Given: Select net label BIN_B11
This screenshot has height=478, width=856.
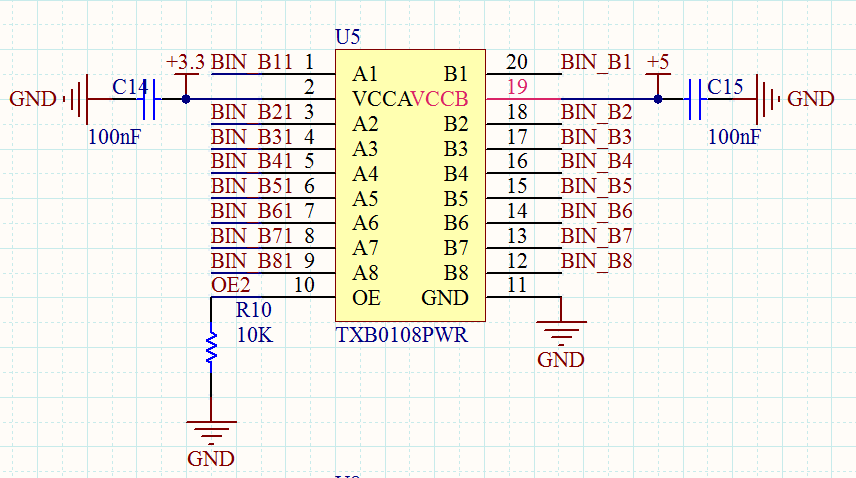Looking at the screenshot, I should (252, 62).
